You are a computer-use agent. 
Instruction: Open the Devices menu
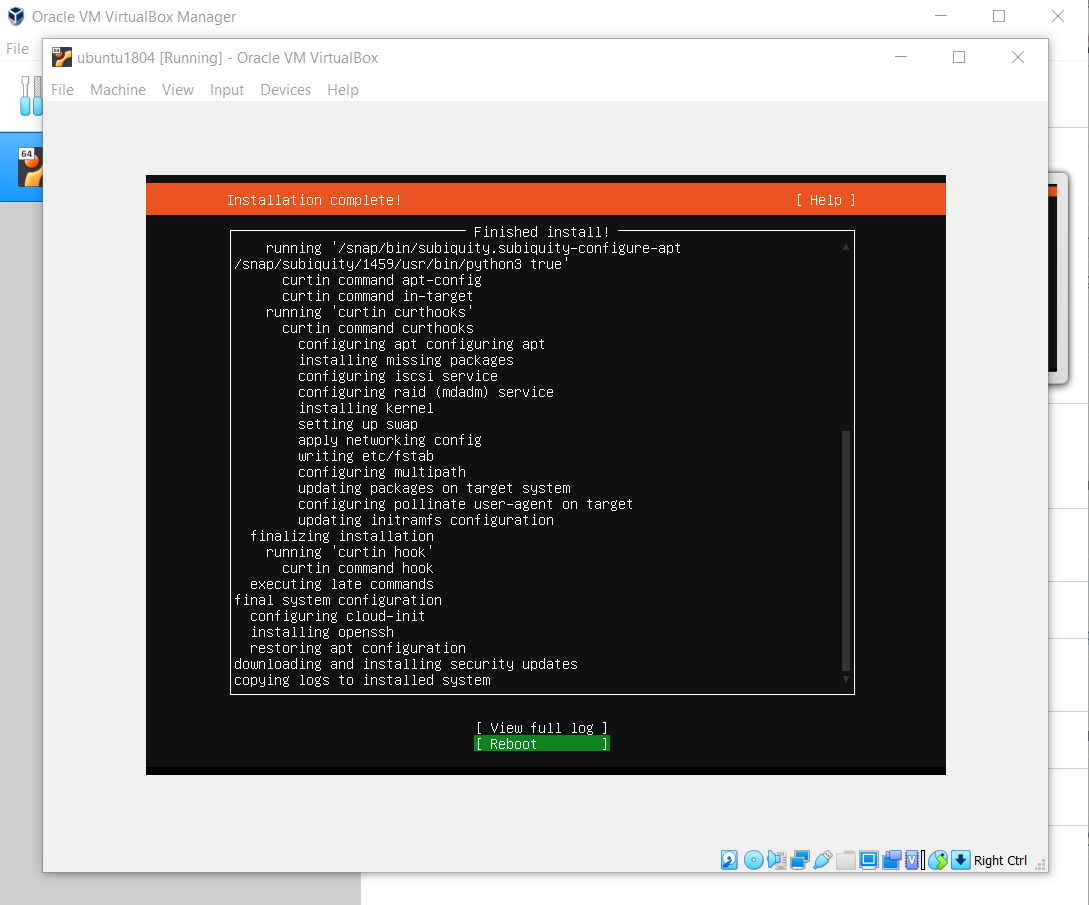285,90
